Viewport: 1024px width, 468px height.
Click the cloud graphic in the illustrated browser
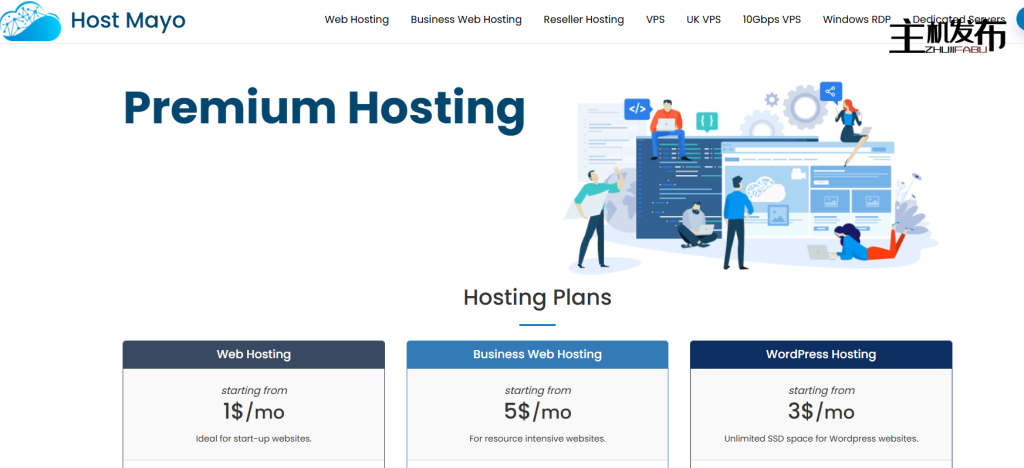click(x=764, y=189)
